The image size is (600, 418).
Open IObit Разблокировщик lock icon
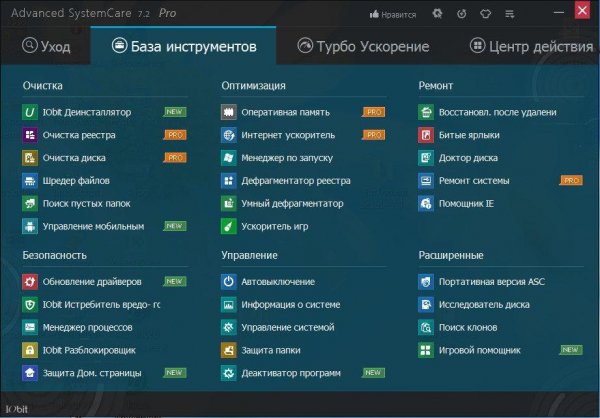(30, 350)
